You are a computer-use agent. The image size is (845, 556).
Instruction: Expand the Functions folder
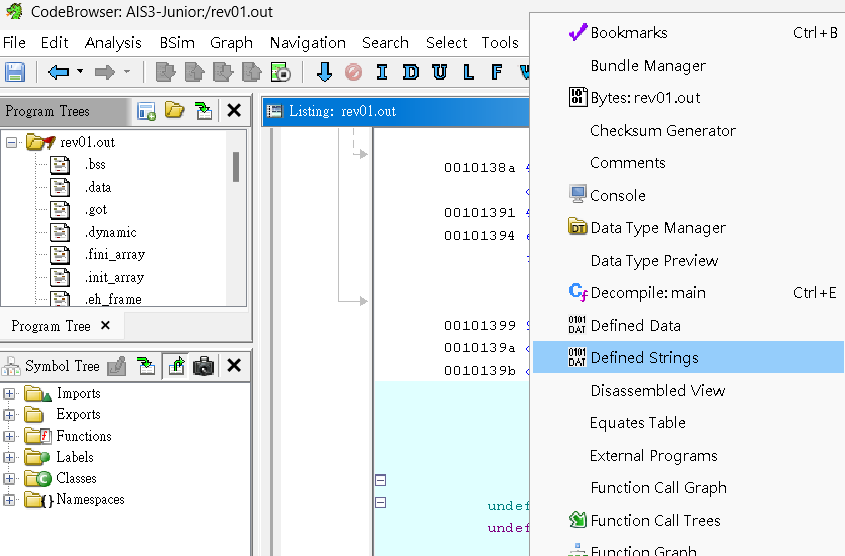click(9, 436)
